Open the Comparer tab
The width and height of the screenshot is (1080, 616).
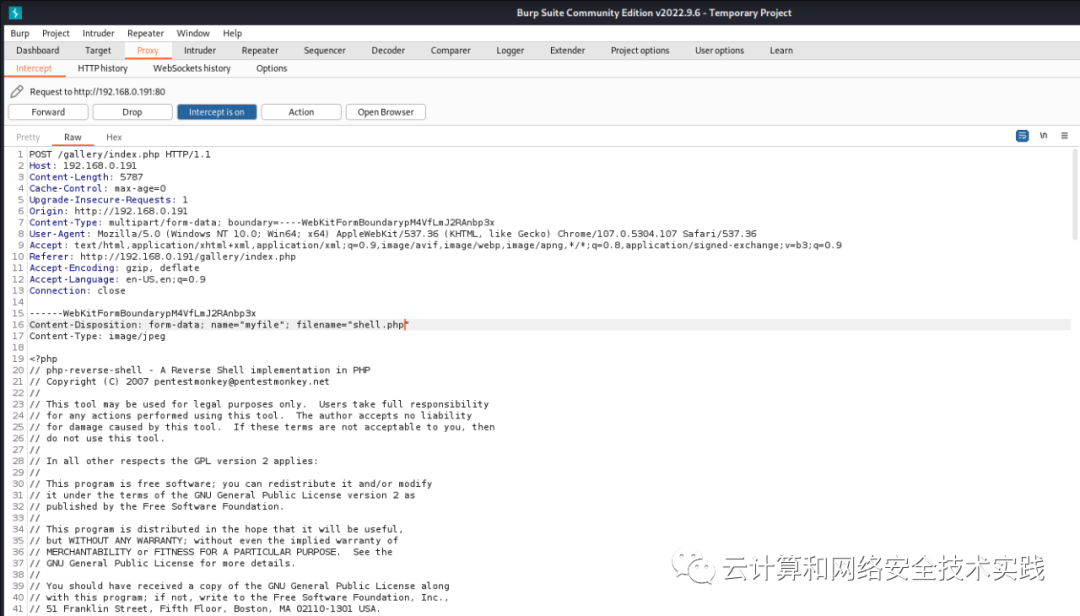pyautogui.click(x=450, y=50)
